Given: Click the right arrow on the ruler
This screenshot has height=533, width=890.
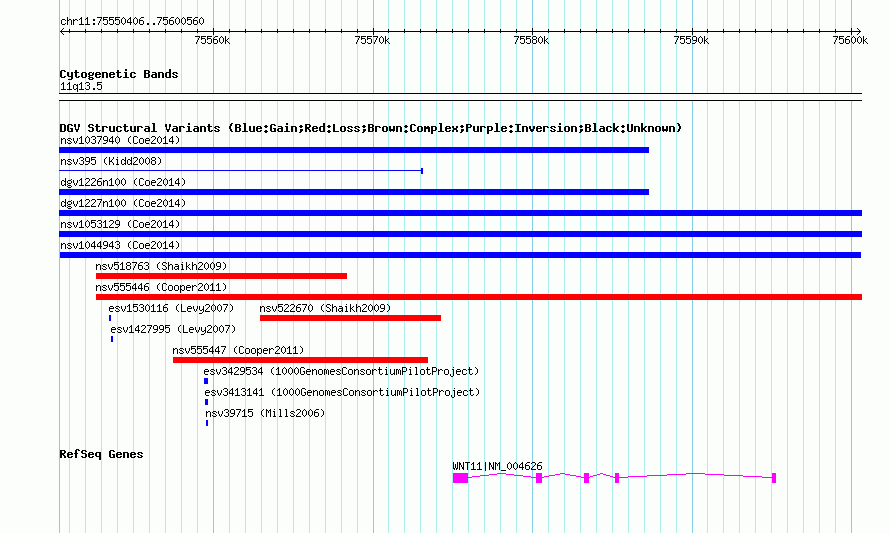Looking at the screenshot, I should coord(858,32).
